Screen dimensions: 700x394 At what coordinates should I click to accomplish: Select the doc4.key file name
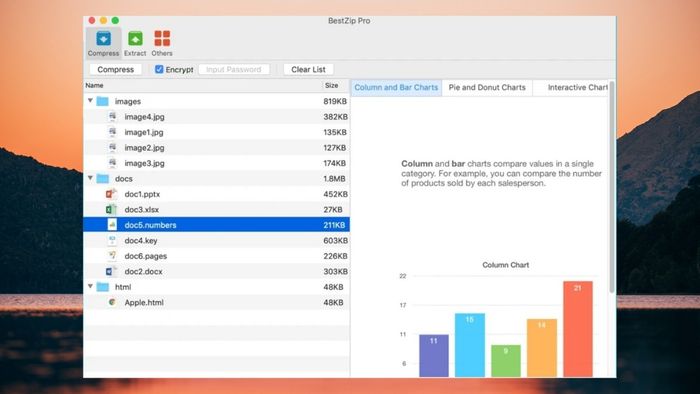tap(141, 241)
